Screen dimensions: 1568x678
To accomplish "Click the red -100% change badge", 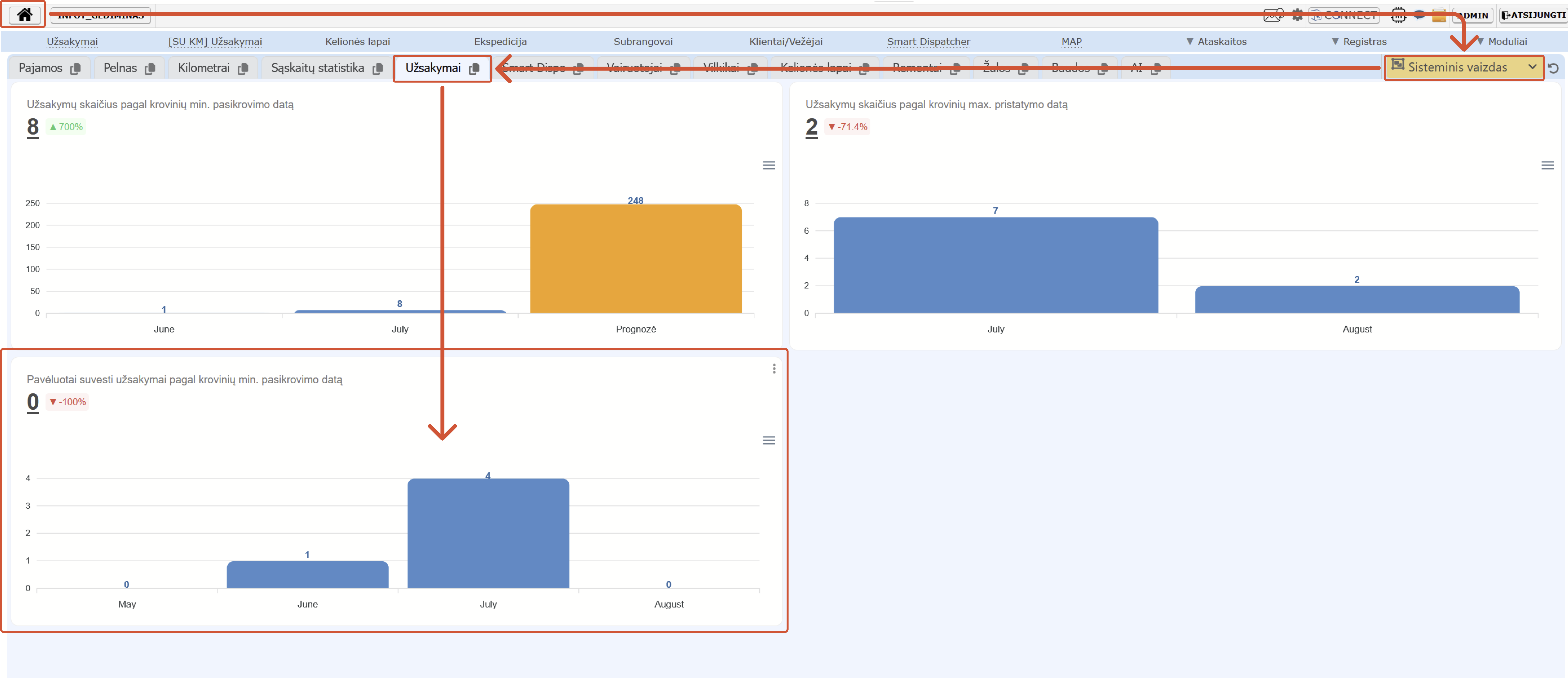I will (x=68, y=402).
